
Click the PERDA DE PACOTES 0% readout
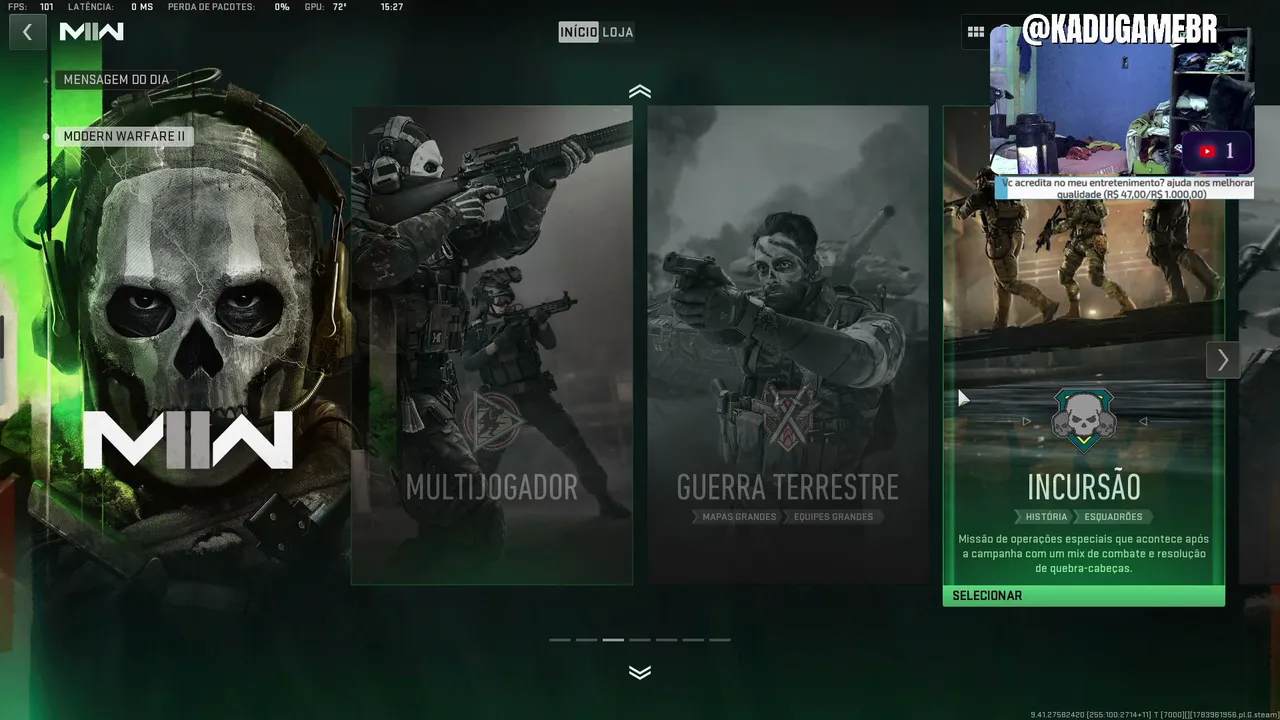pos(228,7)
